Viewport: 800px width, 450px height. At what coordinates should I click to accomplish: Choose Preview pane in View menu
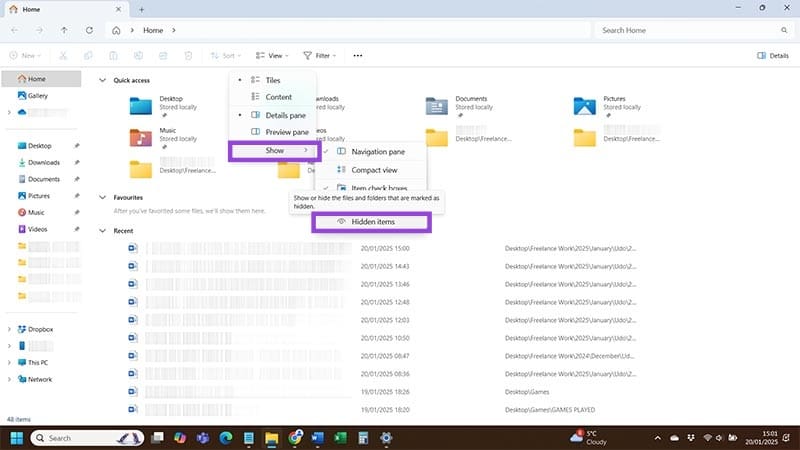tap(285, 132)
